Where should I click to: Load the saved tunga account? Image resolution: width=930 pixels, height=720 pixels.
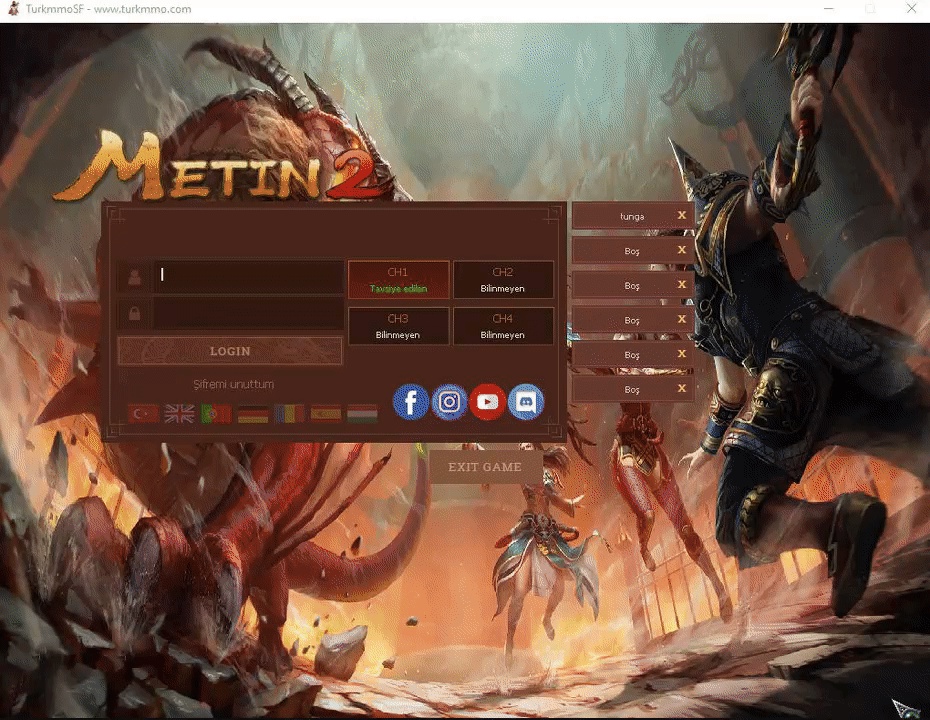(632, 216)
